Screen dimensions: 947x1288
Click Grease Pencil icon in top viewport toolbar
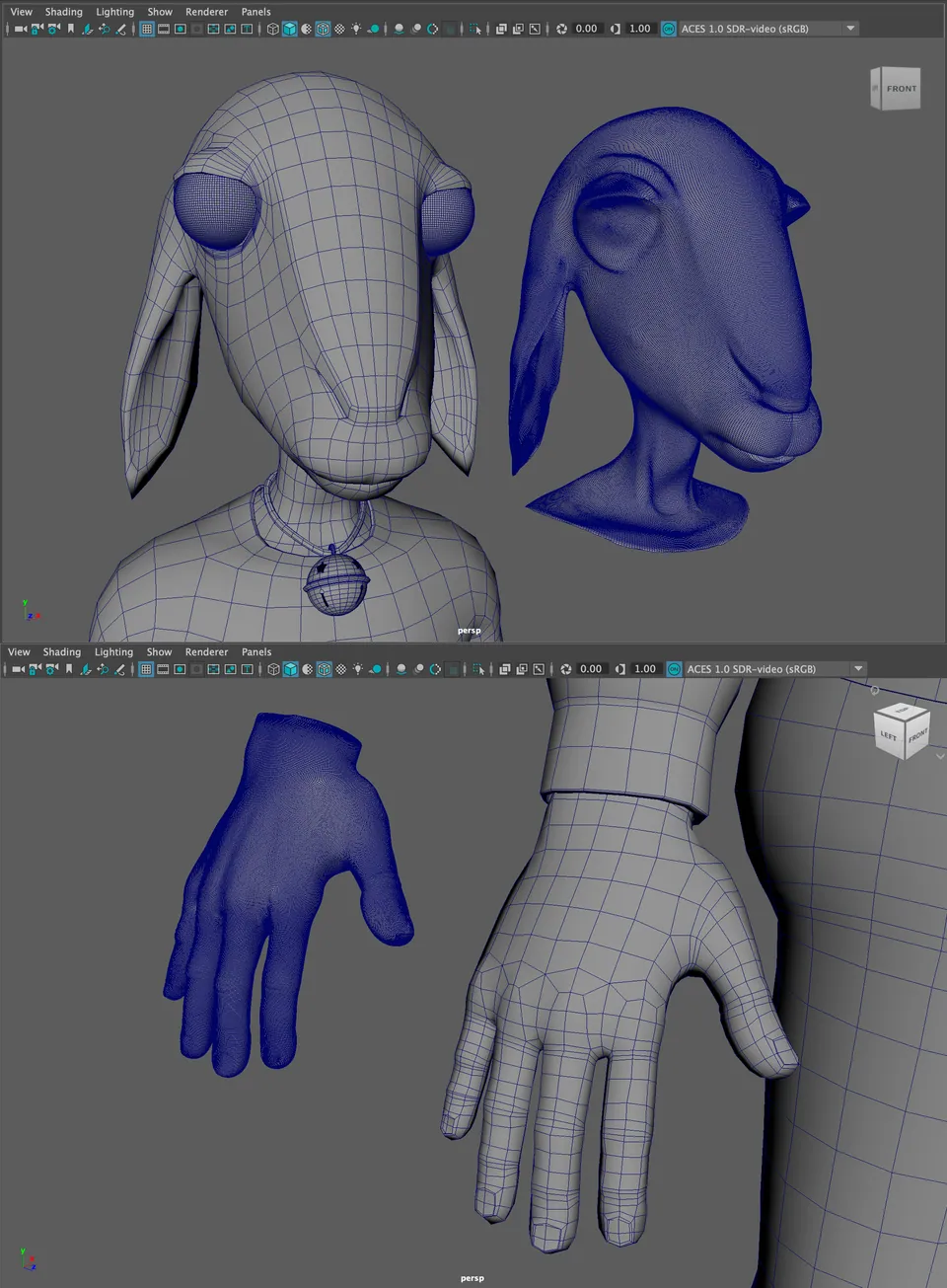pyautogui.click(x=120, y=29)
